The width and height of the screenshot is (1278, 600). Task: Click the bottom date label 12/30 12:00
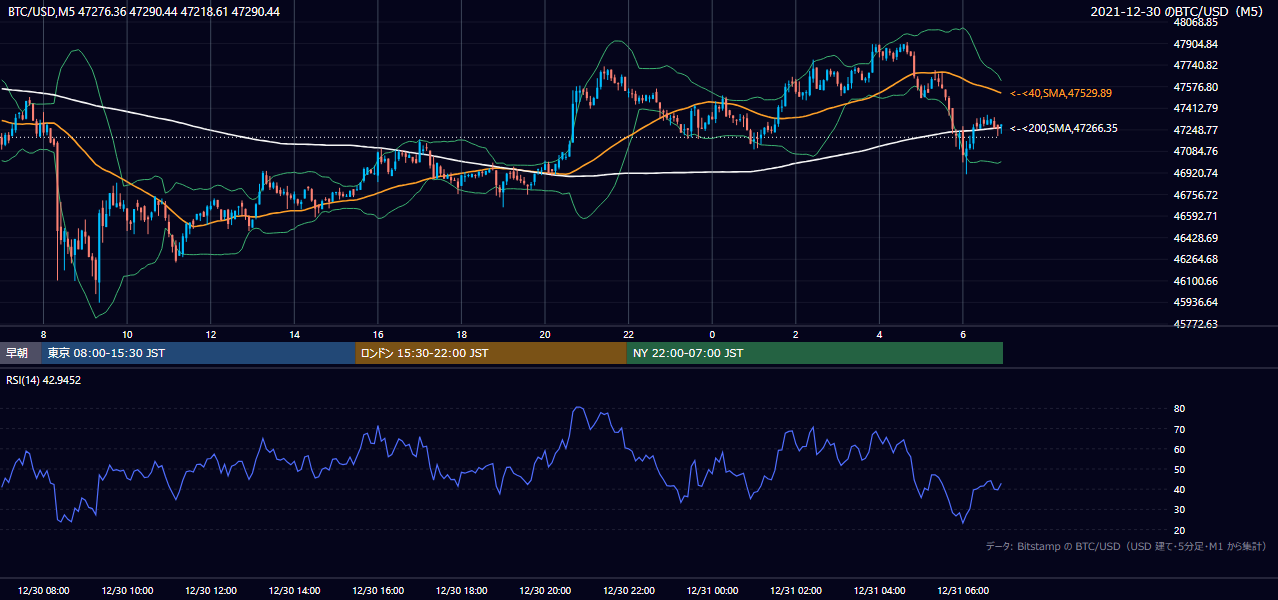tap(211, 591)
